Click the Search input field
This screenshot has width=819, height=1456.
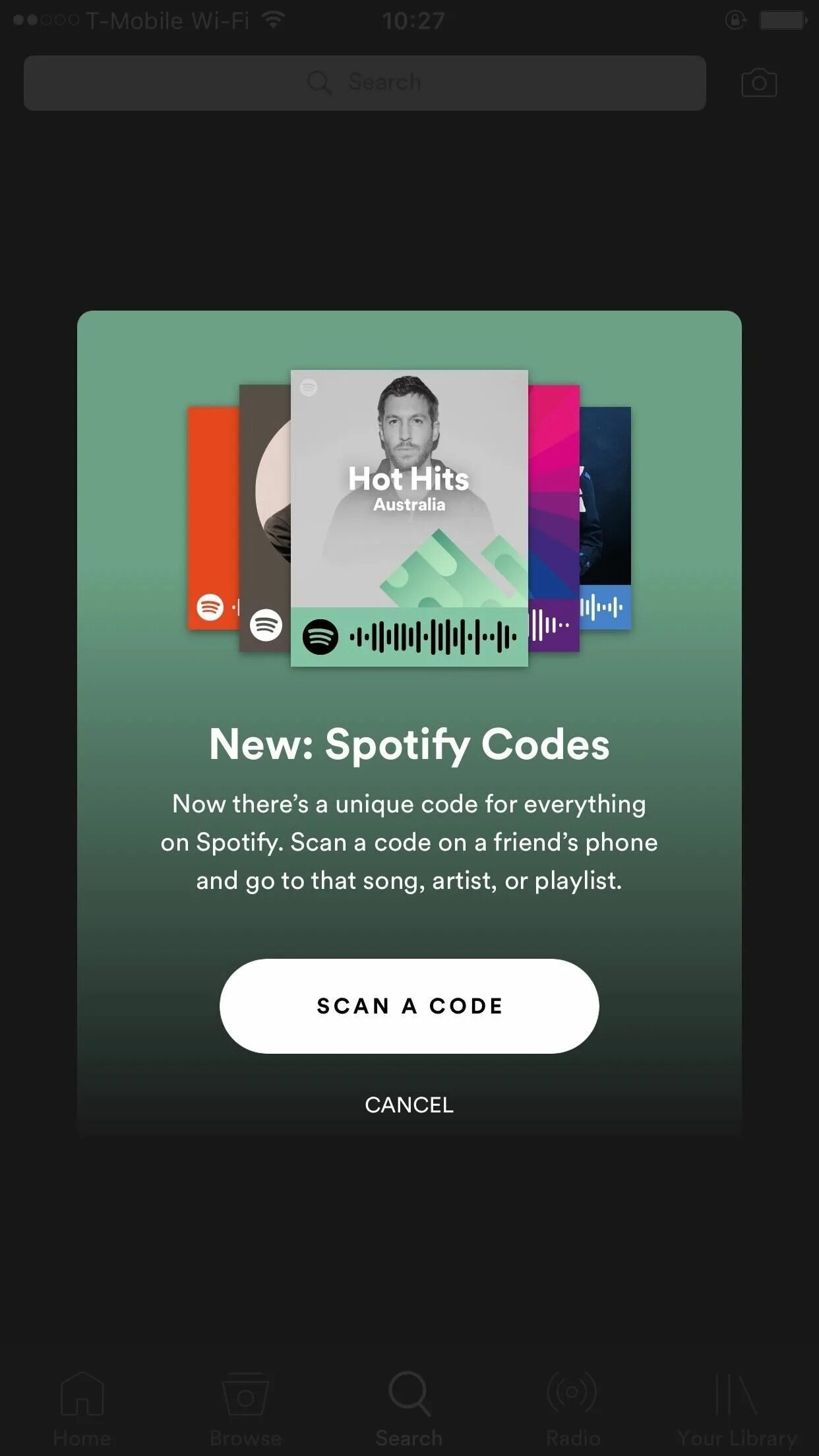(365, 83)
